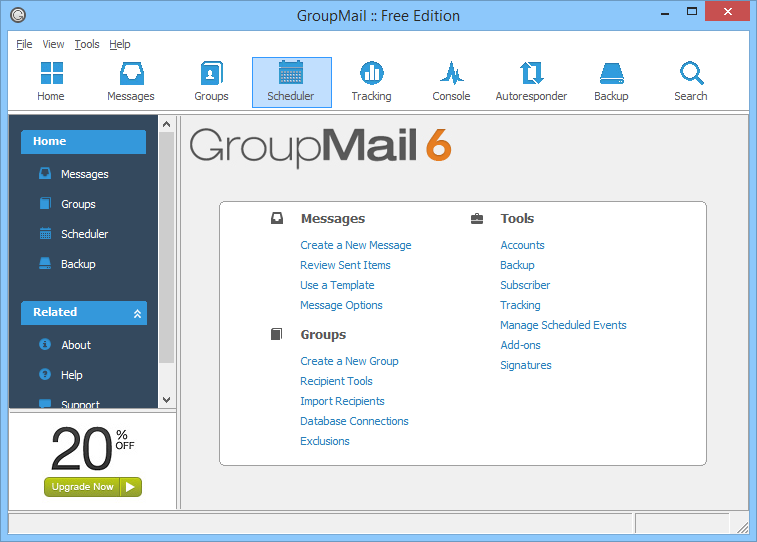Collapse the Related sidebar section
The width and height of the screenshot is (757, 542).
pos(137,314)
